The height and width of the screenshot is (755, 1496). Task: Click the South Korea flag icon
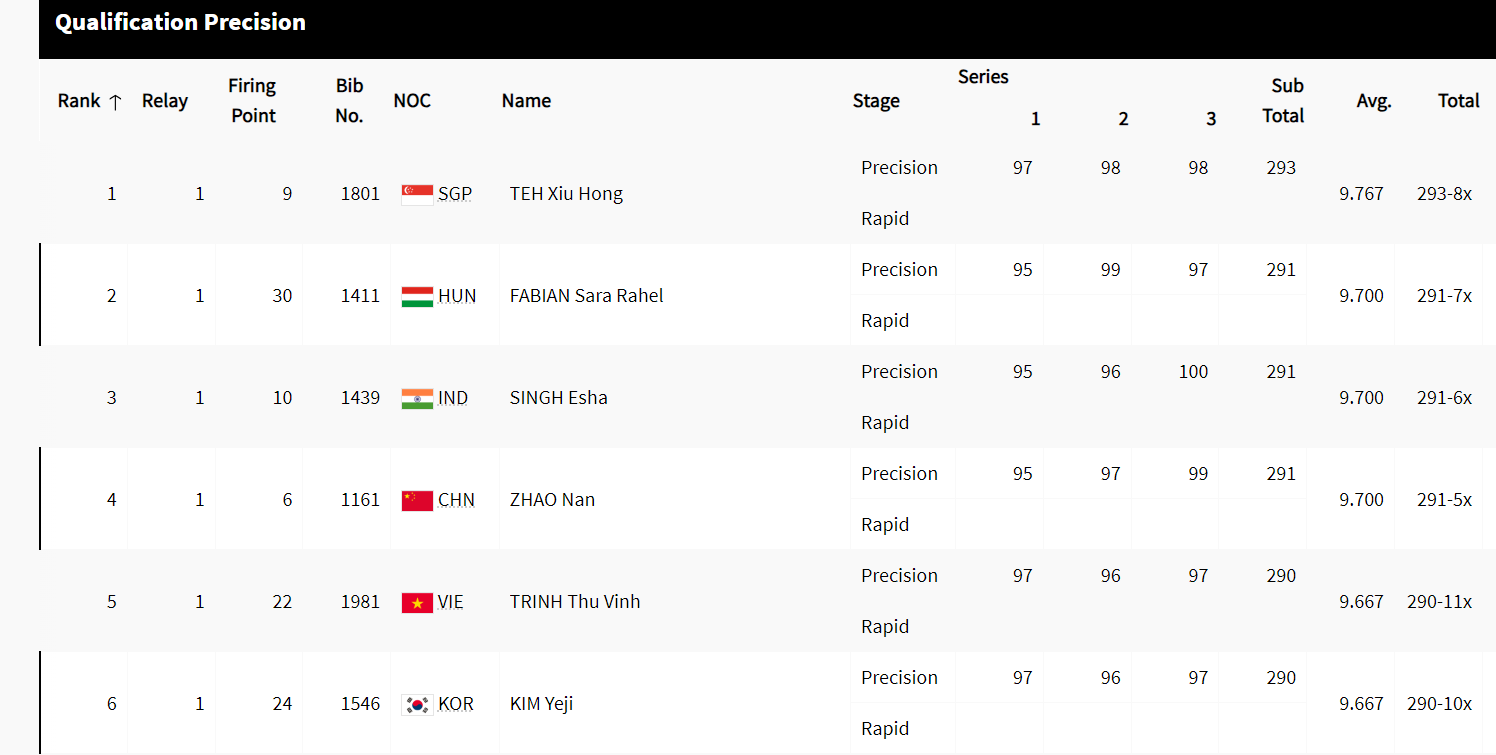point(417,704)
